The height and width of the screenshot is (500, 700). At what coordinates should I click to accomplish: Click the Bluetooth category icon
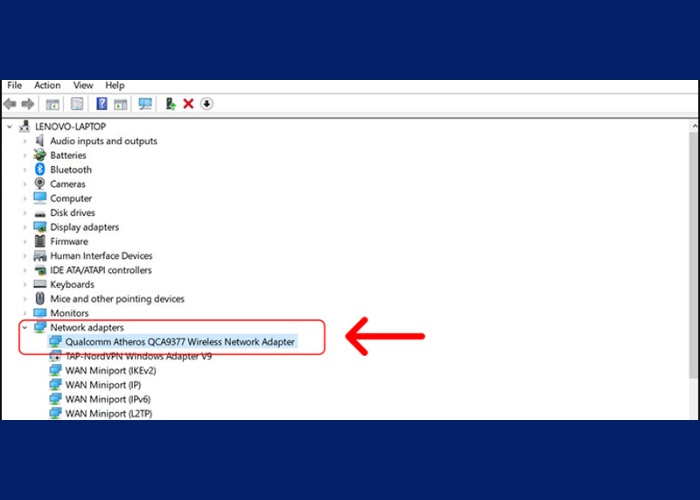(x=40, y=170)
